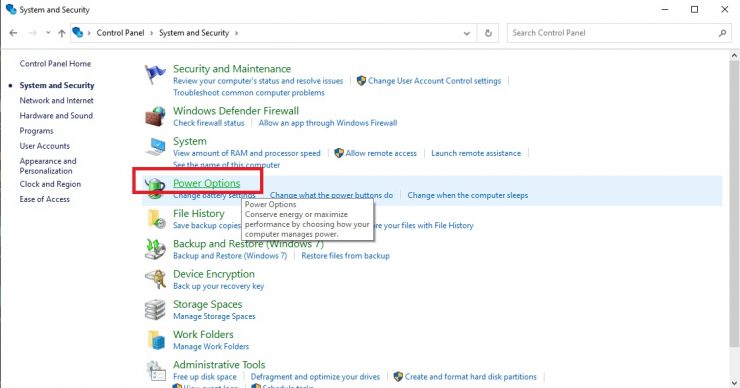The height and width of the screenshot is (388, 740).
Task: Click the System computer icon
Action: pos(155,146)
